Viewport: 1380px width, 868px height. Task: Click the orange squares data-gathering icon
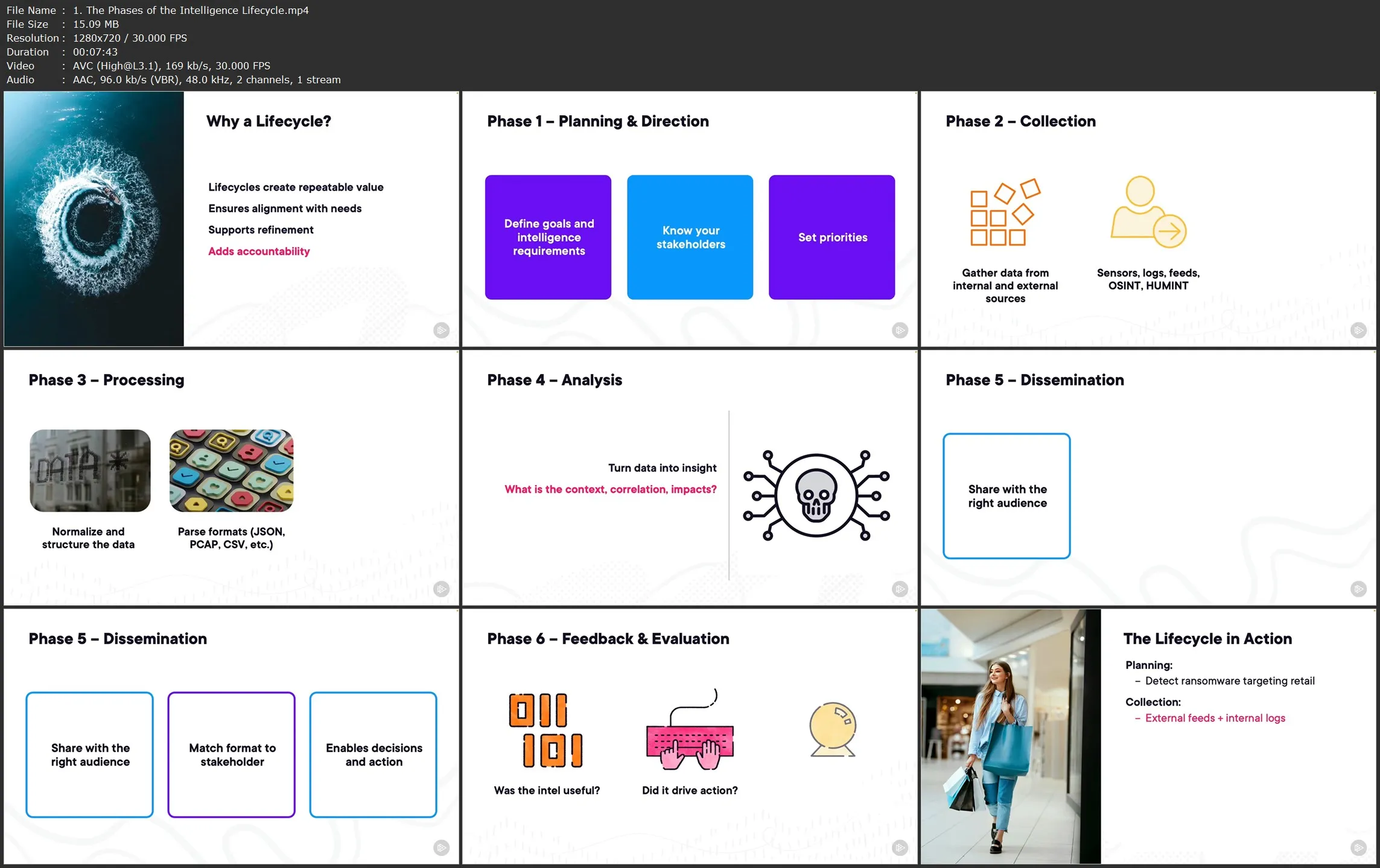coord(1005,212)
